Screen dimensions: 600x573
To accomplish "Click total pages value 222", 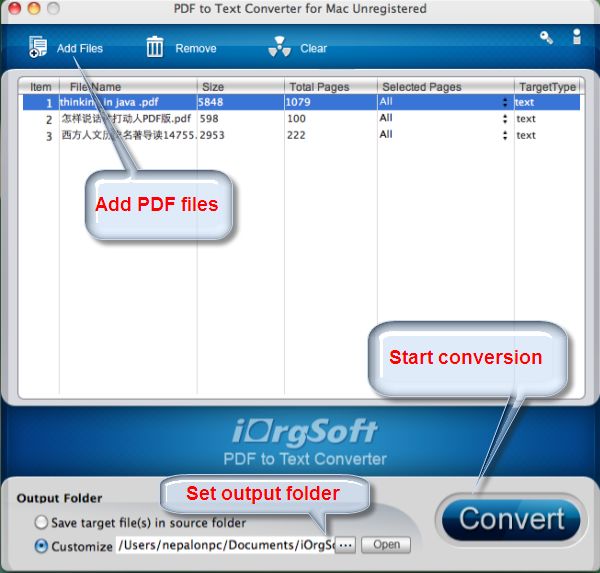I will tap(297, 135).
